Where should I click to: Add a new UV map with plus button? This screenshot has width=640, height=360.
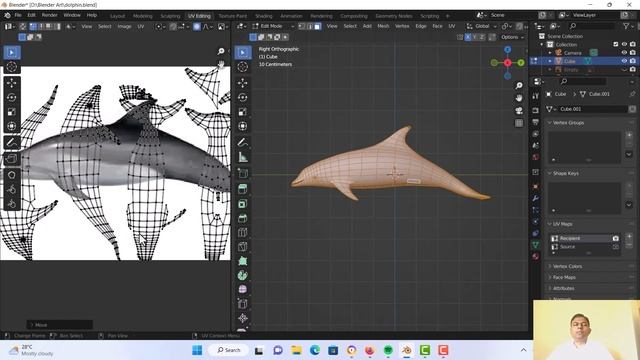629,236
